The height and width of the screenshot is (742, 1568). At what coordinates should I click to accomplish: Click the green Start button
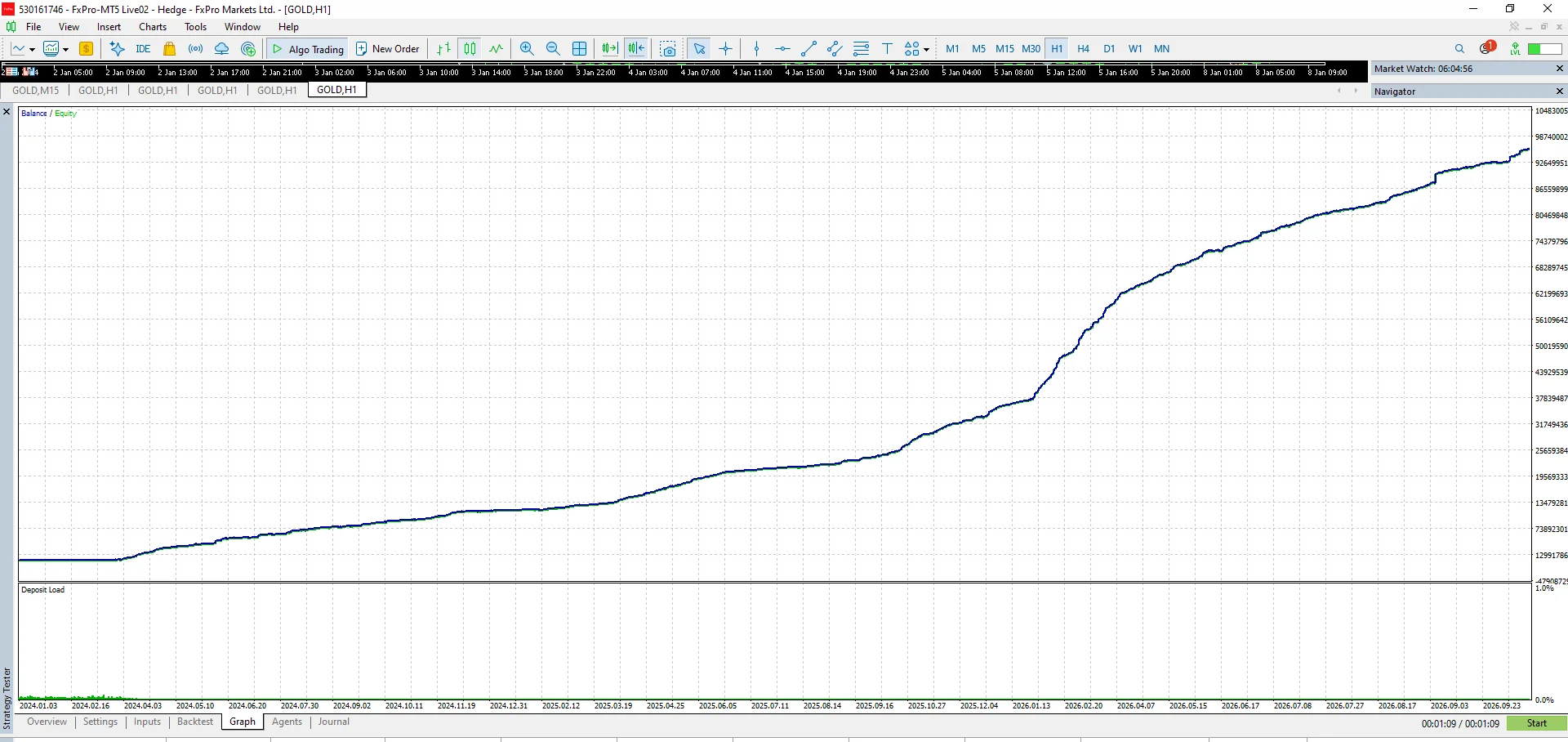click(1536, 723)
